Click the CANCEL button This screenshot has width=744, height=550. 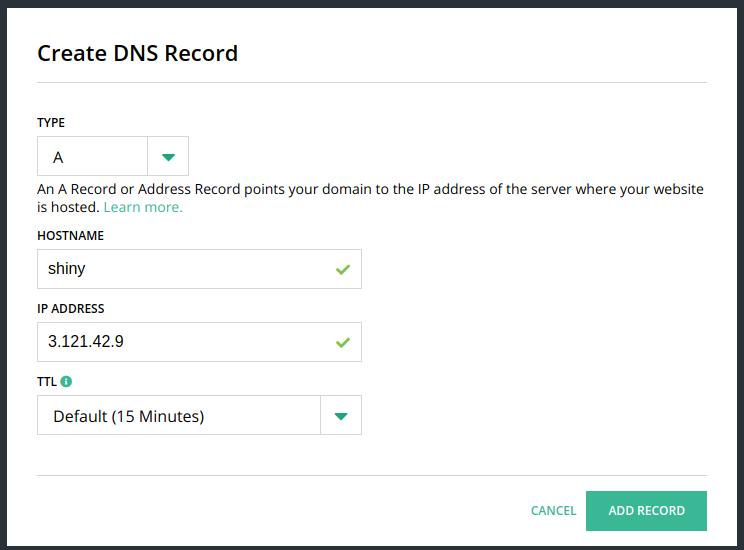[553, 511]
